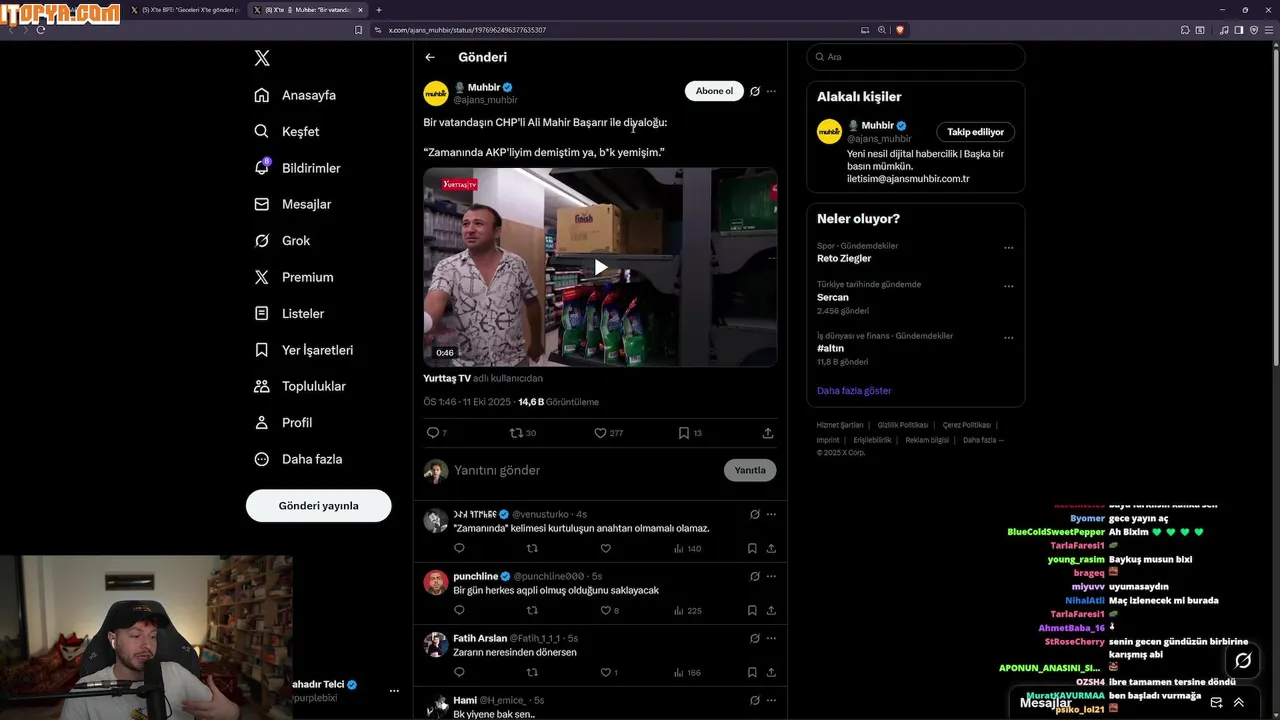Open Sercan trending topic
1280x720 pixels.
833,297
